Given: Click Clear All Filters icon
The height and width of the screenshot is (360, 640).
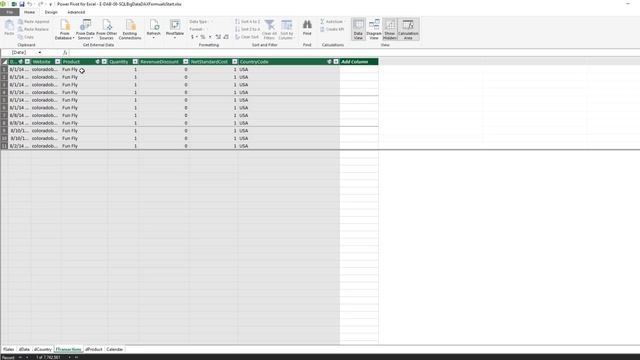Looking at the screenshot, I should [269, 29].
